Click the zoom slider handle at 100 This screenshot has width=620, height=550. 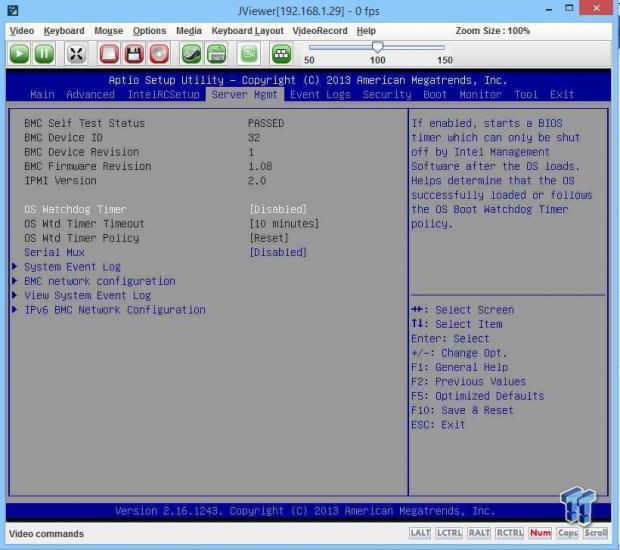tap(377, 47)
